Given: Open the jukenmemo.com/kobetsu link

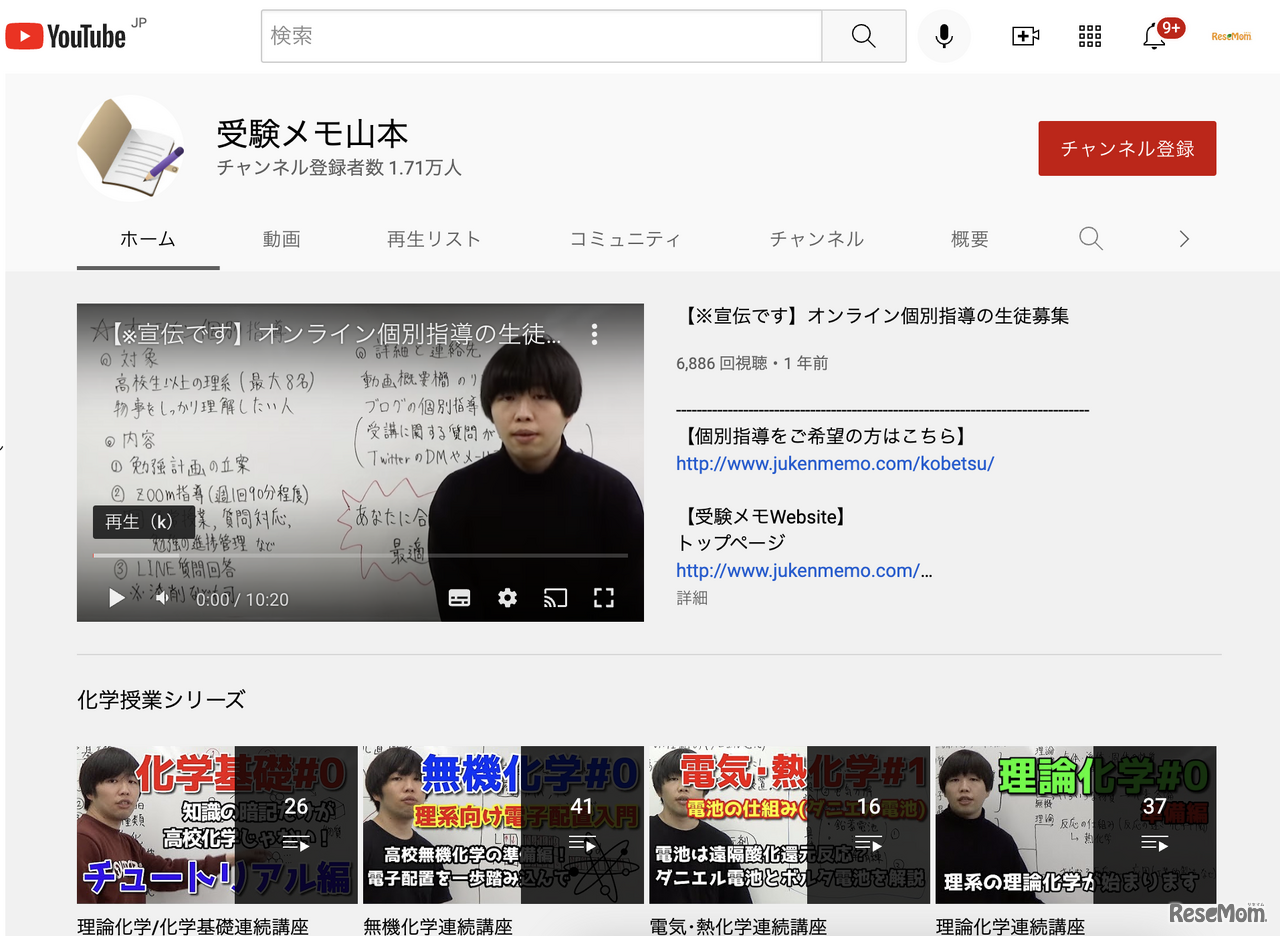Looking at the screenshot, I should tap(835, 463).
